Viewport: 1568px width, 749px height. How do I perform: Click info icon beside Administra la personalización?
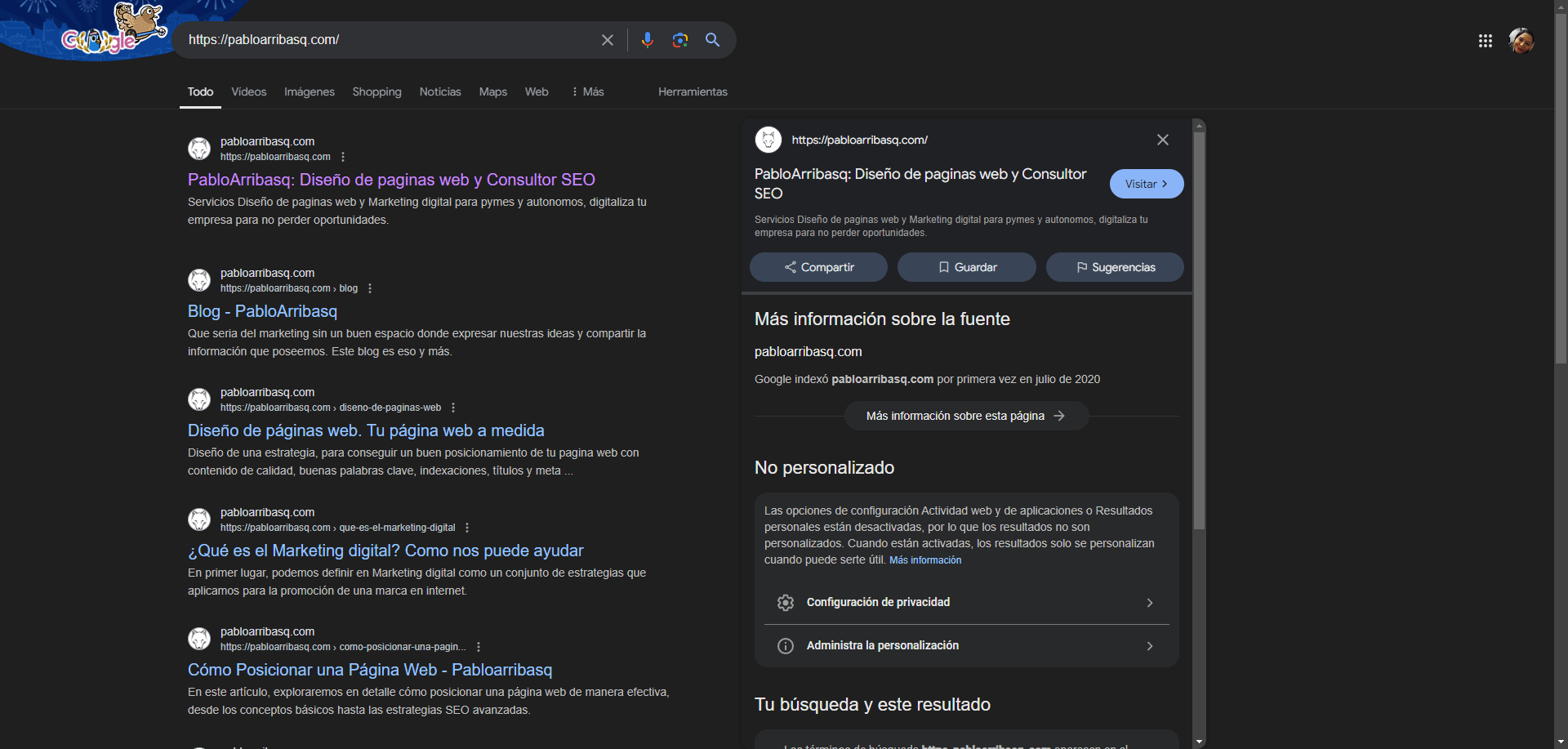tap(786, 646)
